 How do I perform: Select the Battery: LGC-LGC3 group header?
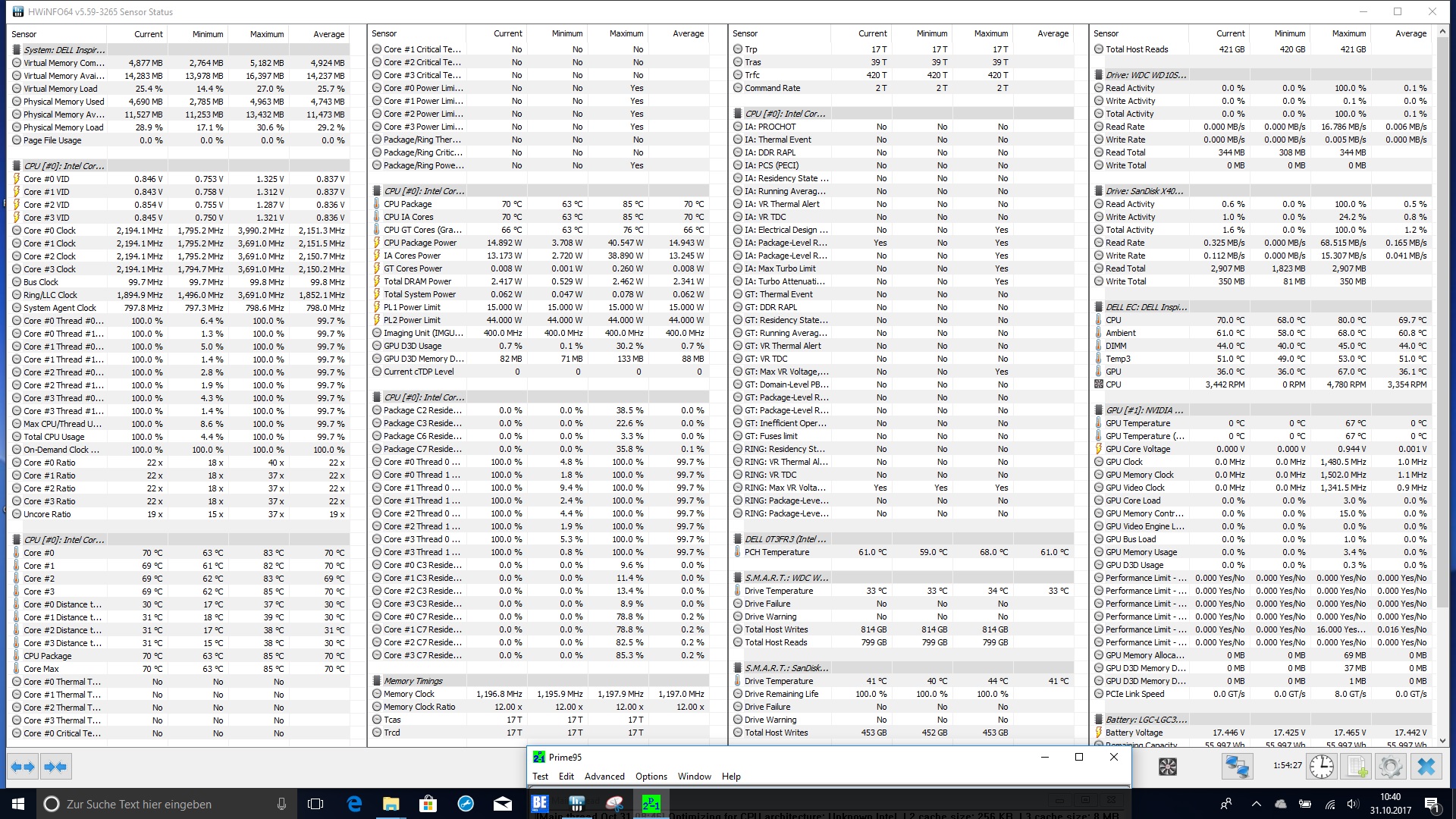tap(1263, 720)
